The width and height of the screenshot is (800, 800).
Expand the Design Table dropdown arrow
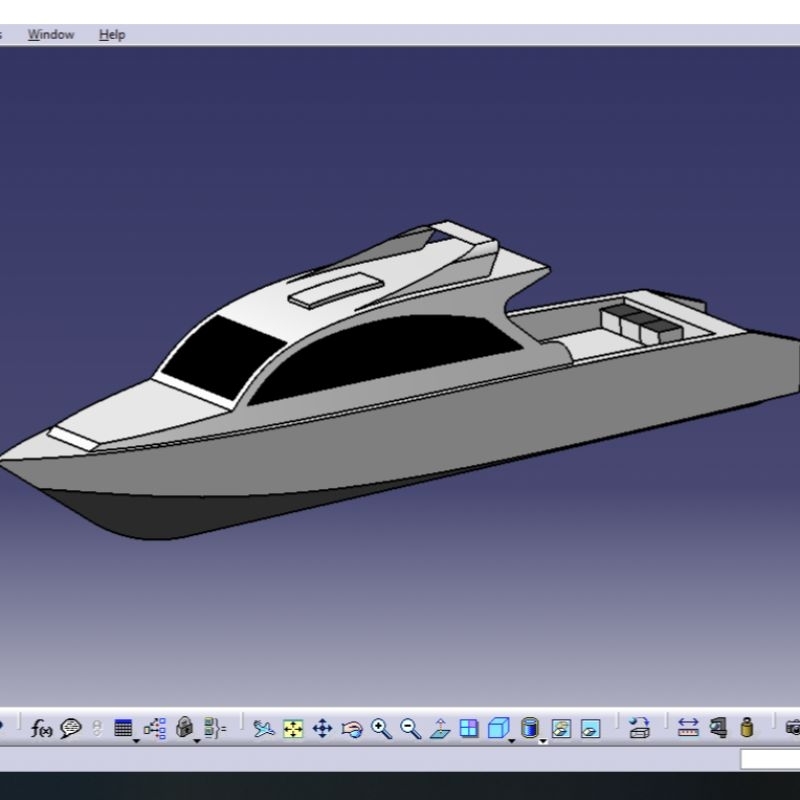pyautogui.click(x=134, y=742)
